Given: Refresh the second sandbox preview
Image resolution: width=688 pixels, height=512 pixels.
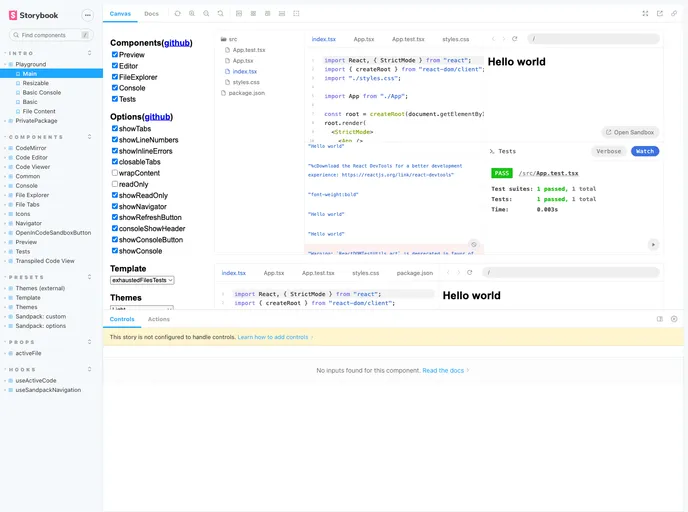Looking at the screenshot, I should click(469, 272).
